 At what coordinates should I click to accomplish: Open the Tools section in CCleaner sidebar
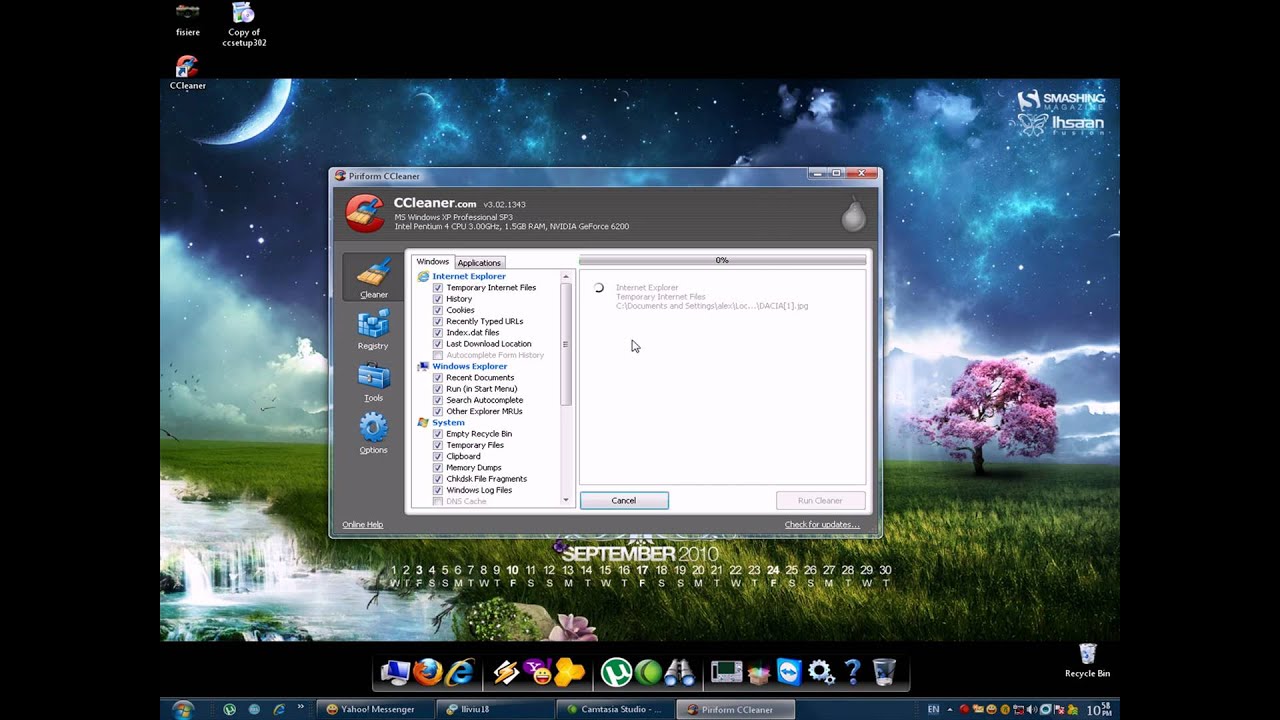tap(373, 383)
